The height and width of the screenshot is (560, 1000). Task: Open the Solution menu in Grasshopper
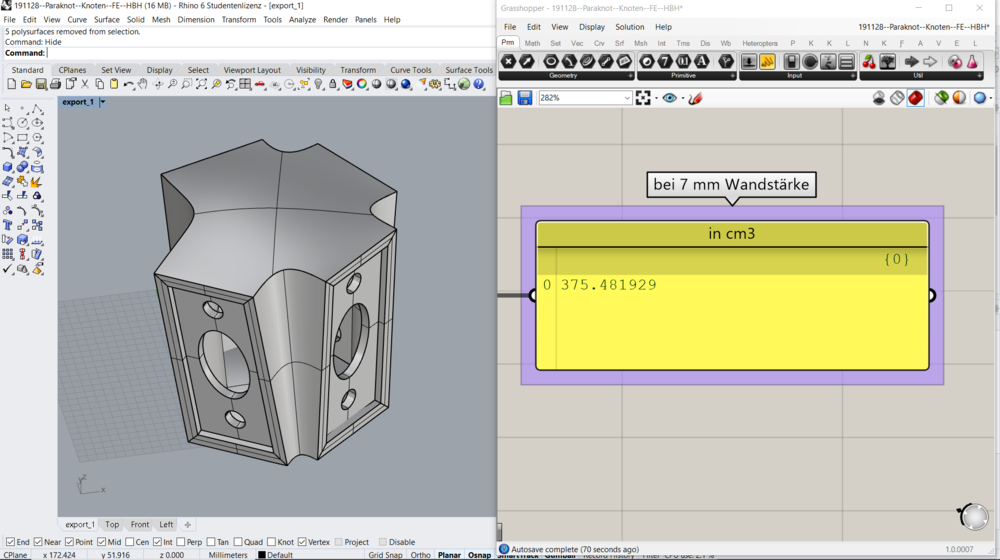tap(629, 27)
